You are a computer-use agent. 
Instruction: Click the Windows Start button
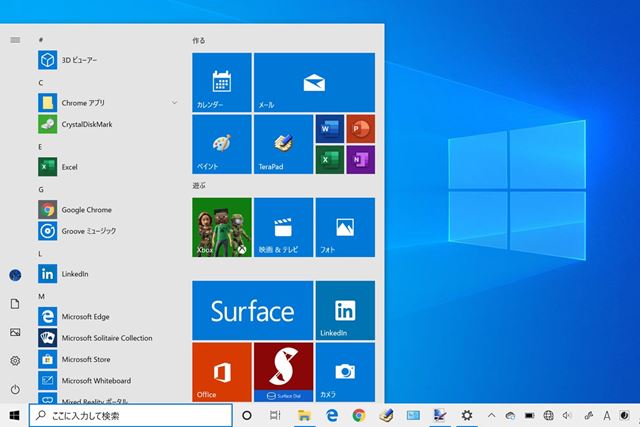pyautogui.click(x=14, y=416)
